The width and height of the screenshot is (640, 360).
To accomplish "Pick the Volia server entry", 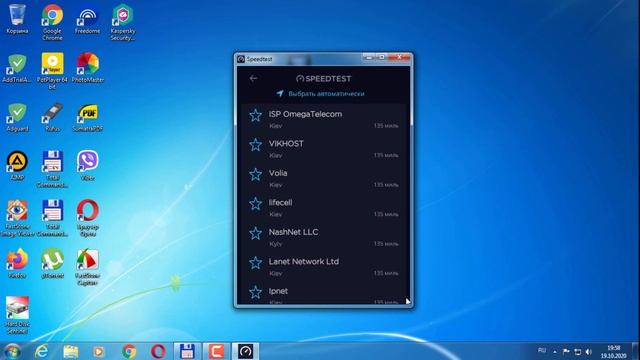I will (323, 178).
